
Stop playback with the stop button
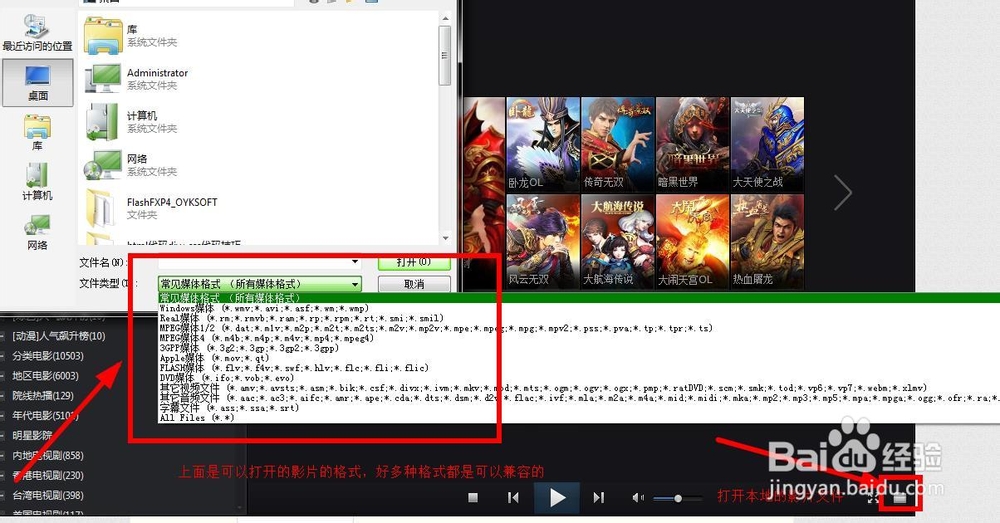click(473, 497)
